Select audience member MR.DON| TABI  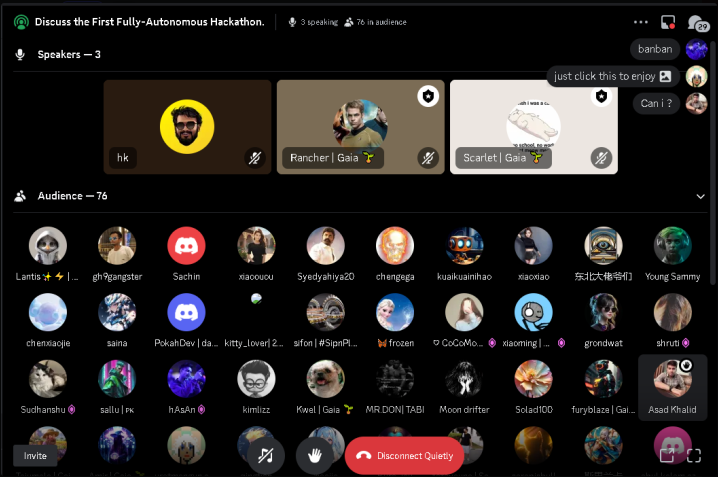tap(395, 387)
